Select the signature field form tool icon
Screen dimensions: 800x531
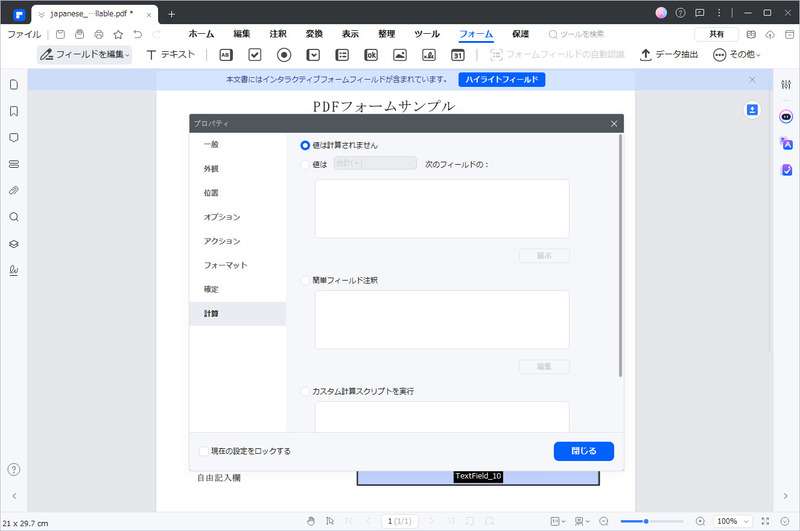pos(429,55)
